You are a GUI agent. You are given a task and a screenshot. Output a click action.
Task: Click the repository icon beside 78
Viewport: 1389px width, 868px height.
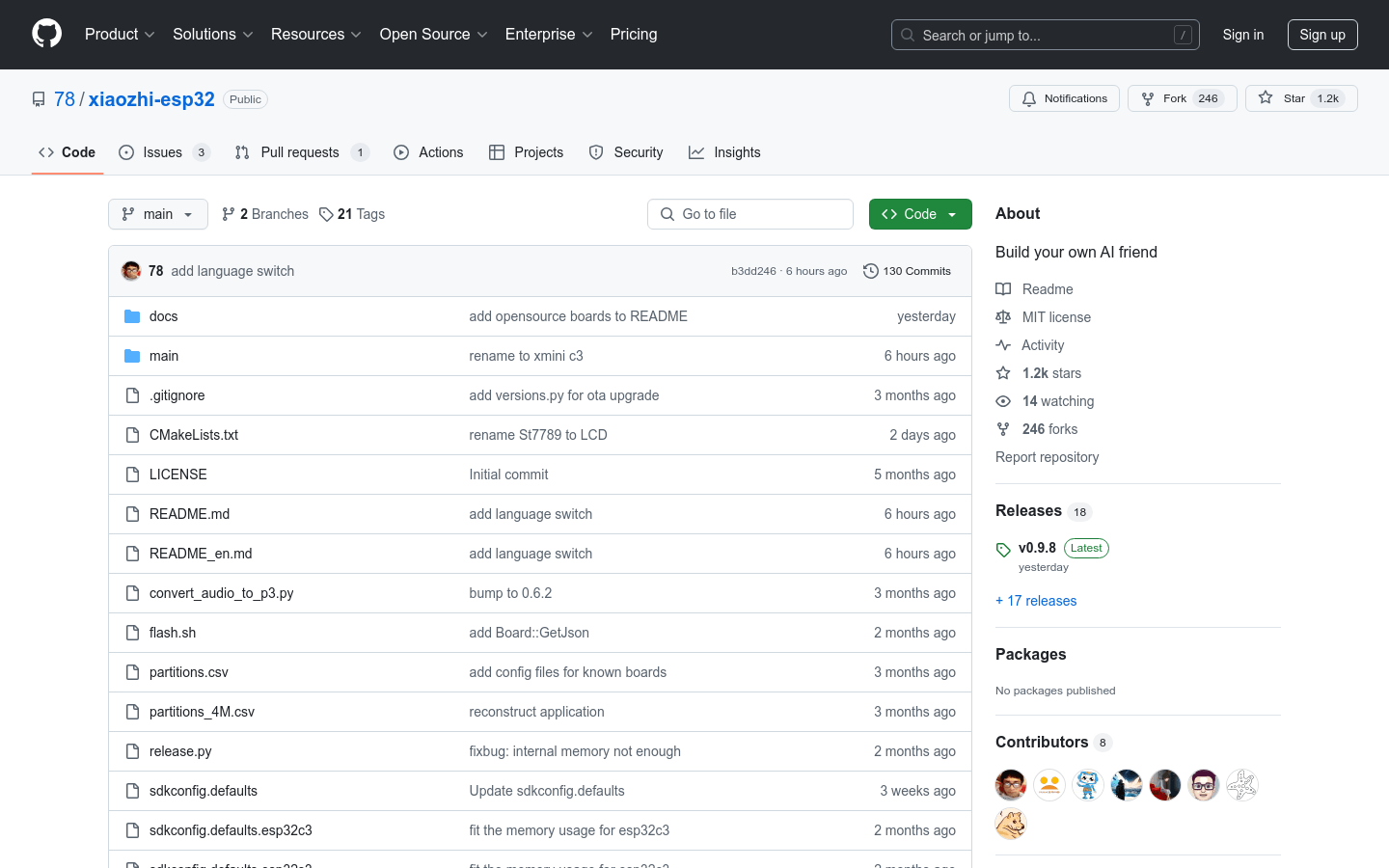[39, 99]
